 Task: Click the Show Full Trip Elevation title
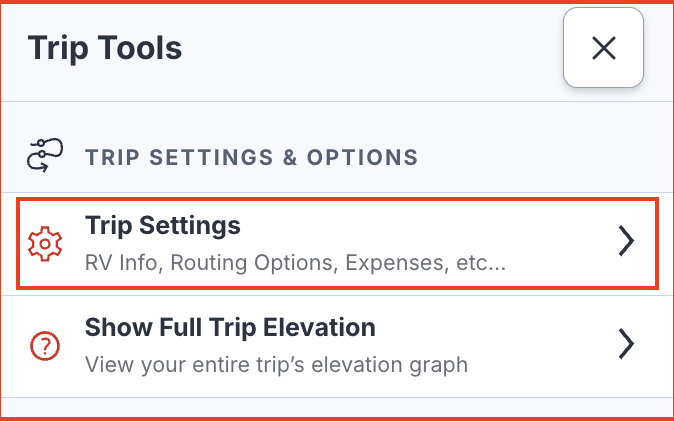coord(230,327)
